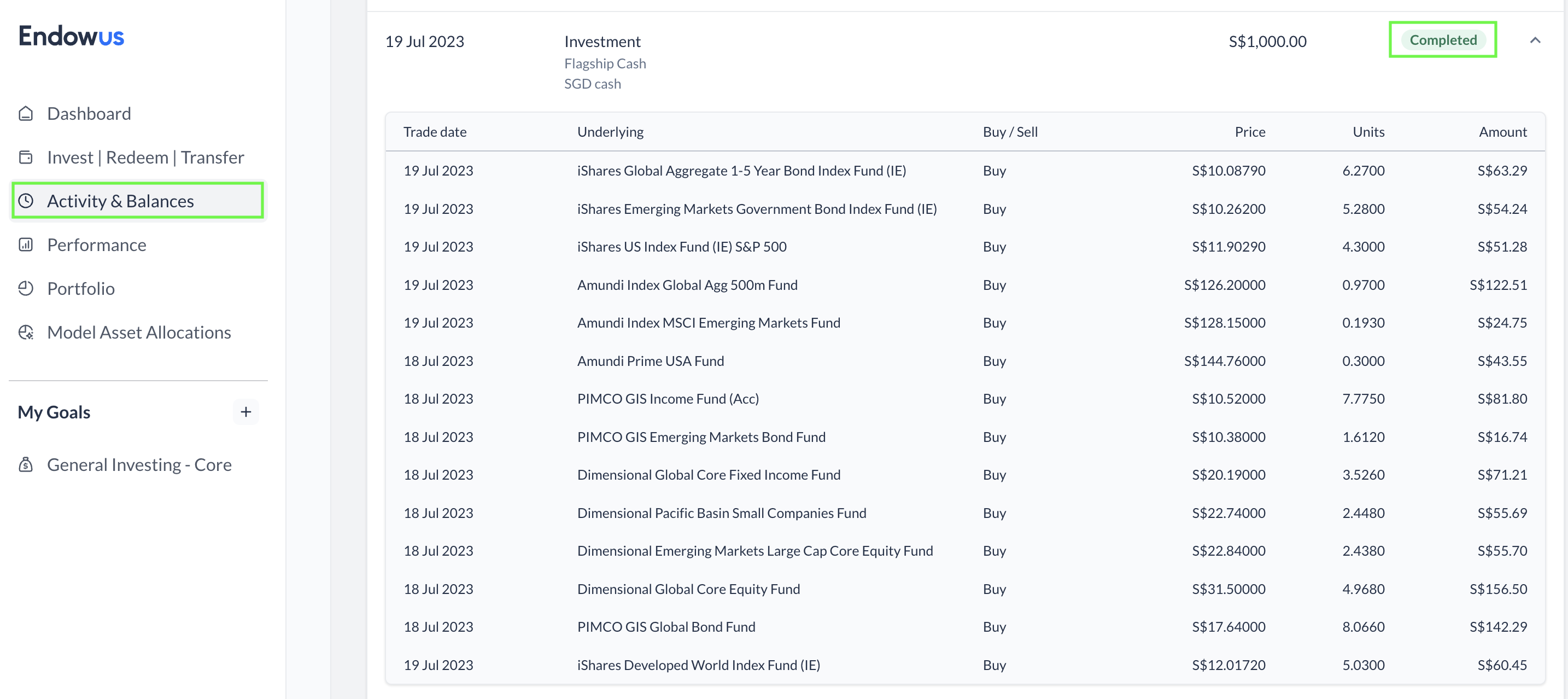1568x699 pixels.
Task: Click the Completed status badge
Action: pos(1443,40)
